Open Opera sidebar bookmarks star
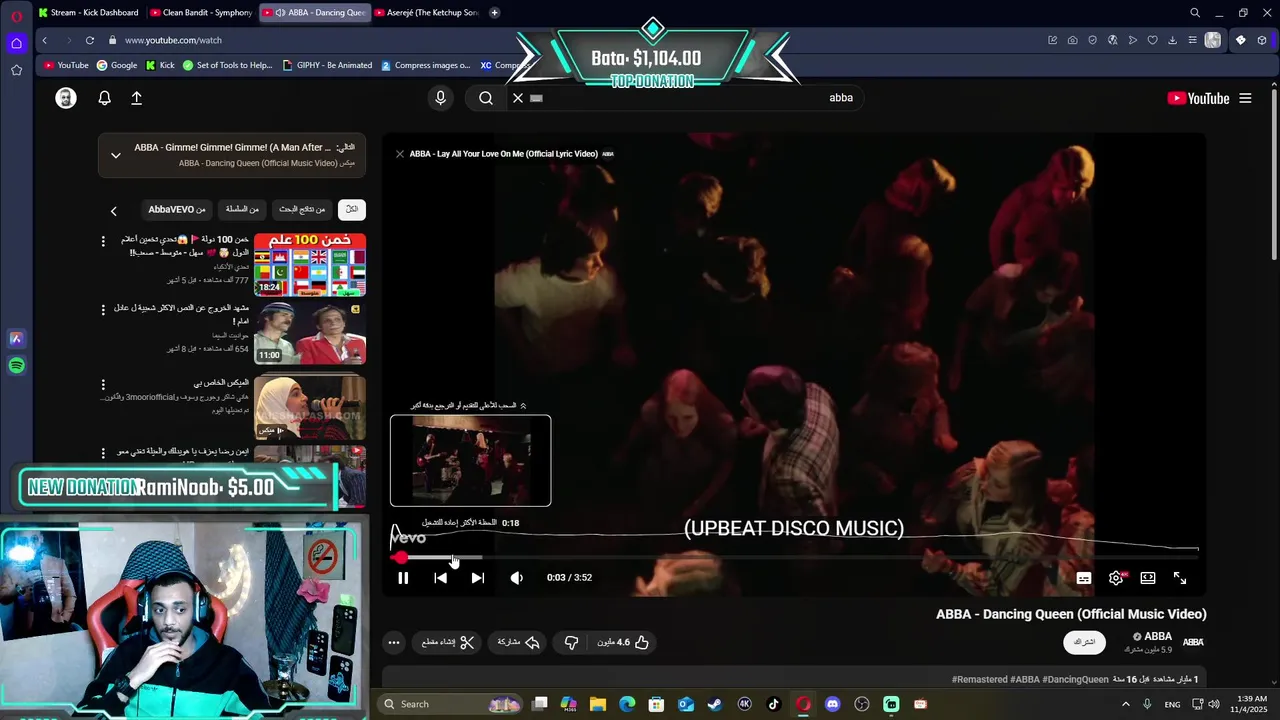This screenshot has width=1280, height=720. pos(16,70)
